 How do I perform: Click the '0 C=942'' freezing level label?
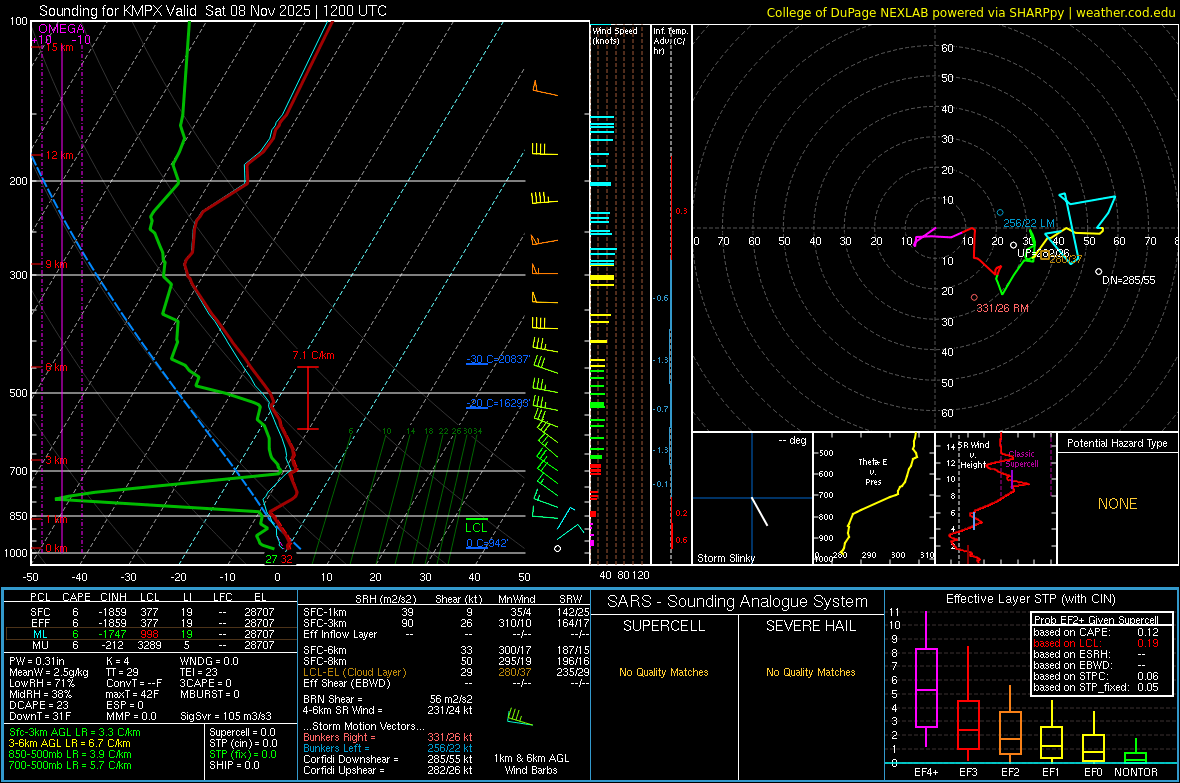tap(487, 543)
